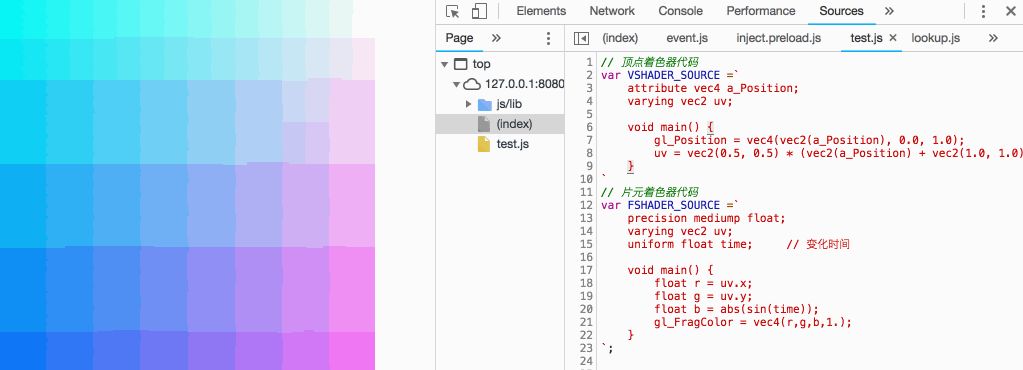The width and height of the screenshot is (1023, 370).
Task: Expand the js/lib folder arrow
Action: pos(468,104)
